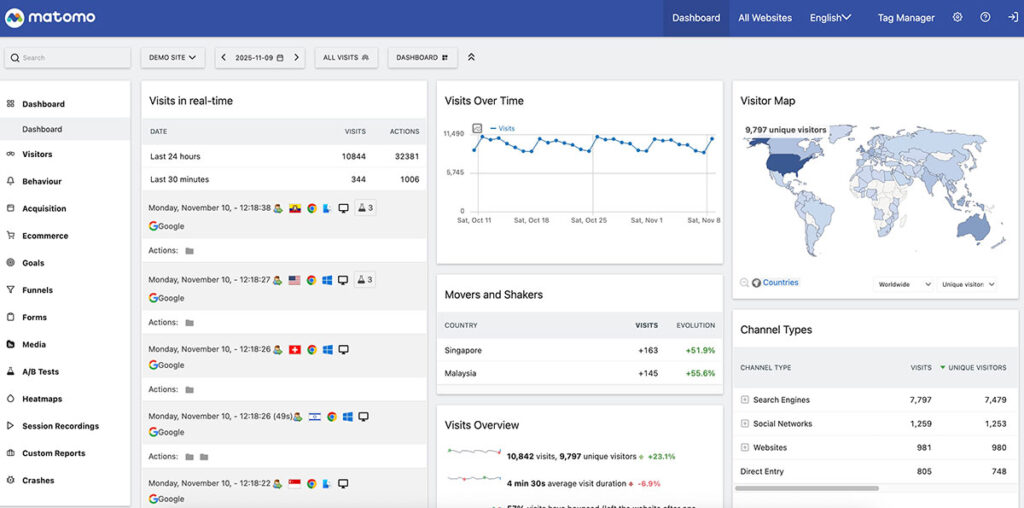Click the Session Recordings play icon

(10, 426)
